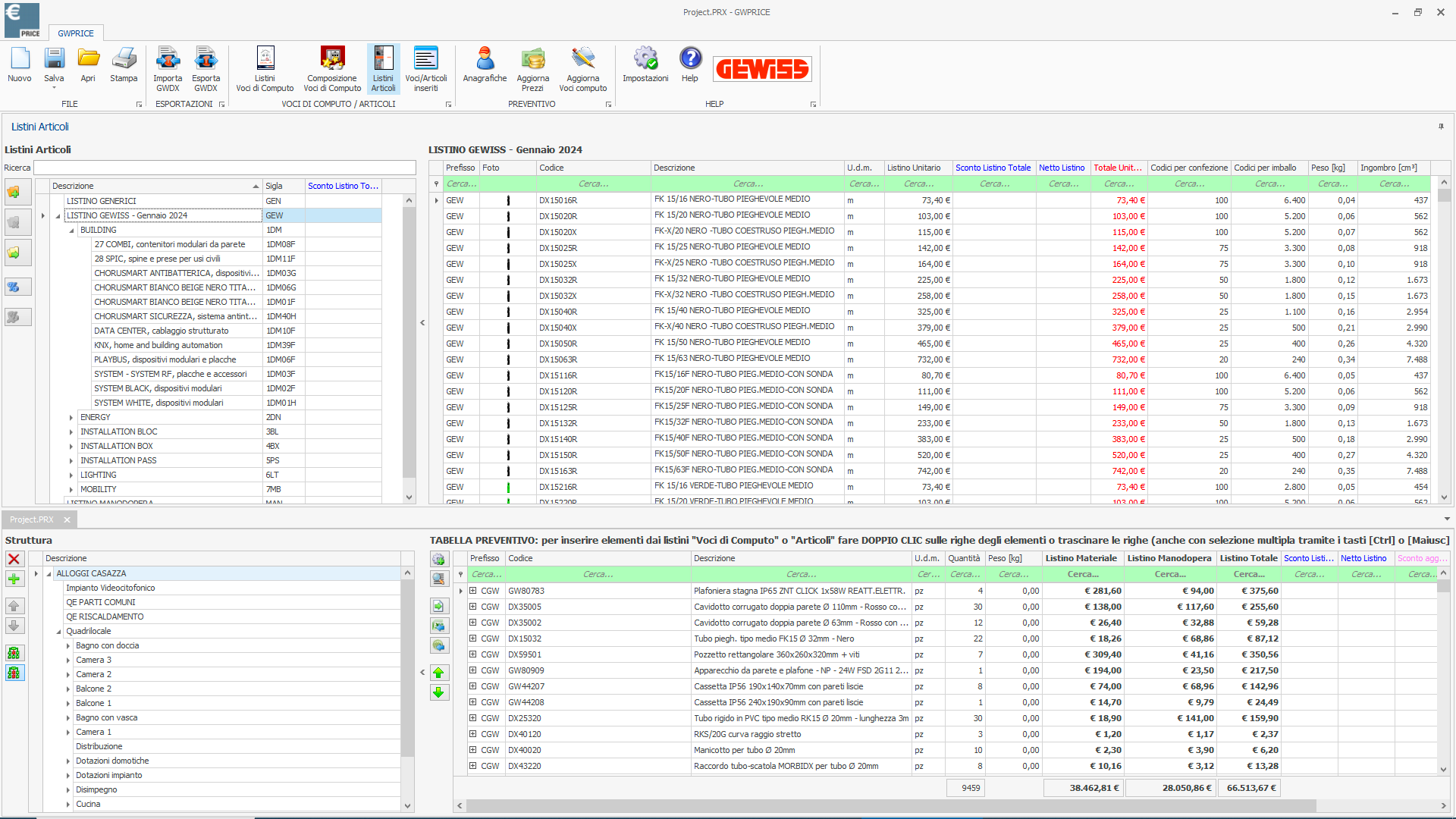Toggle the highlighted structure tree view button
The height and width of the screenshot is (819, 1456).
click(14, 673)
